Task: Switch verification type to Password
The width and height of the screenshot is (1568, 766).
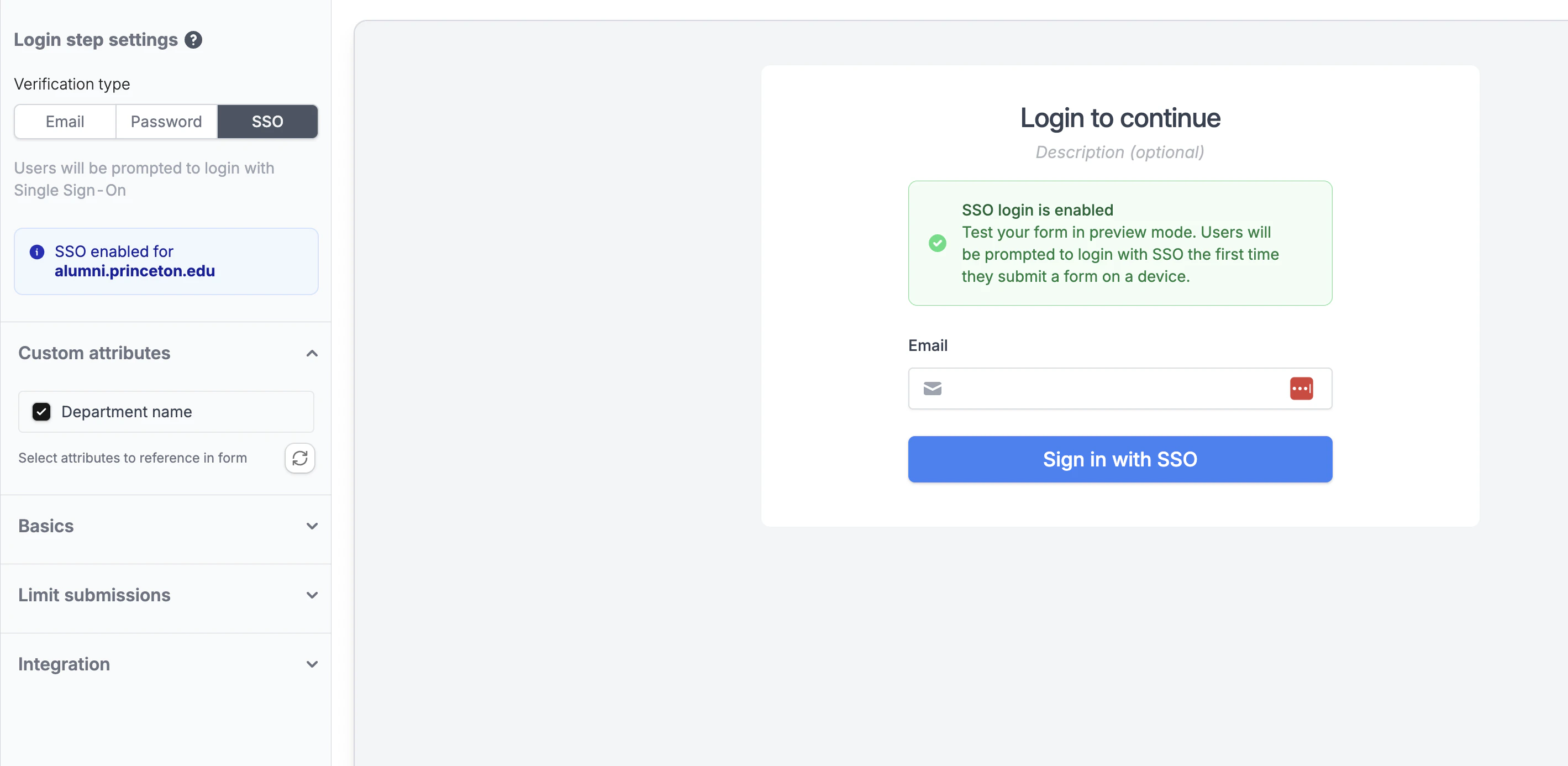Action: (166, 121)
